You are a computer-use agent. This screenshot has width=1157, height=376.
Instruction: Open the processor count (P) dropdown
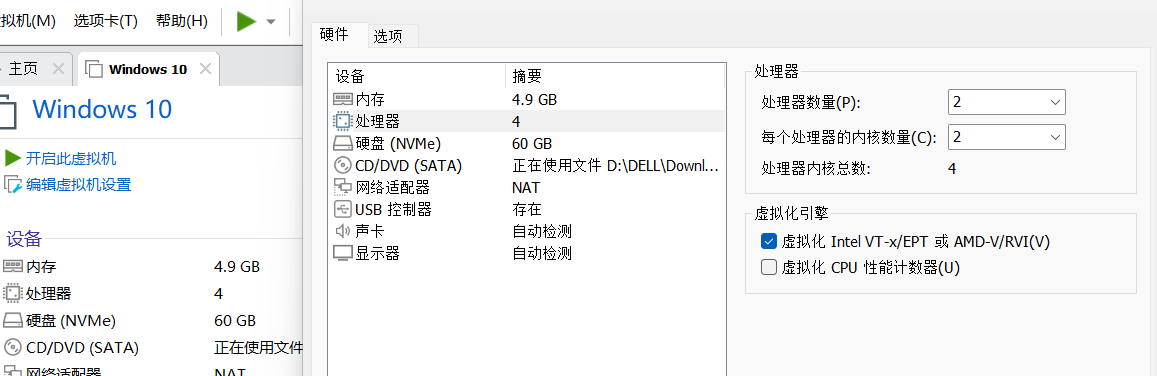pos(1006,102)
